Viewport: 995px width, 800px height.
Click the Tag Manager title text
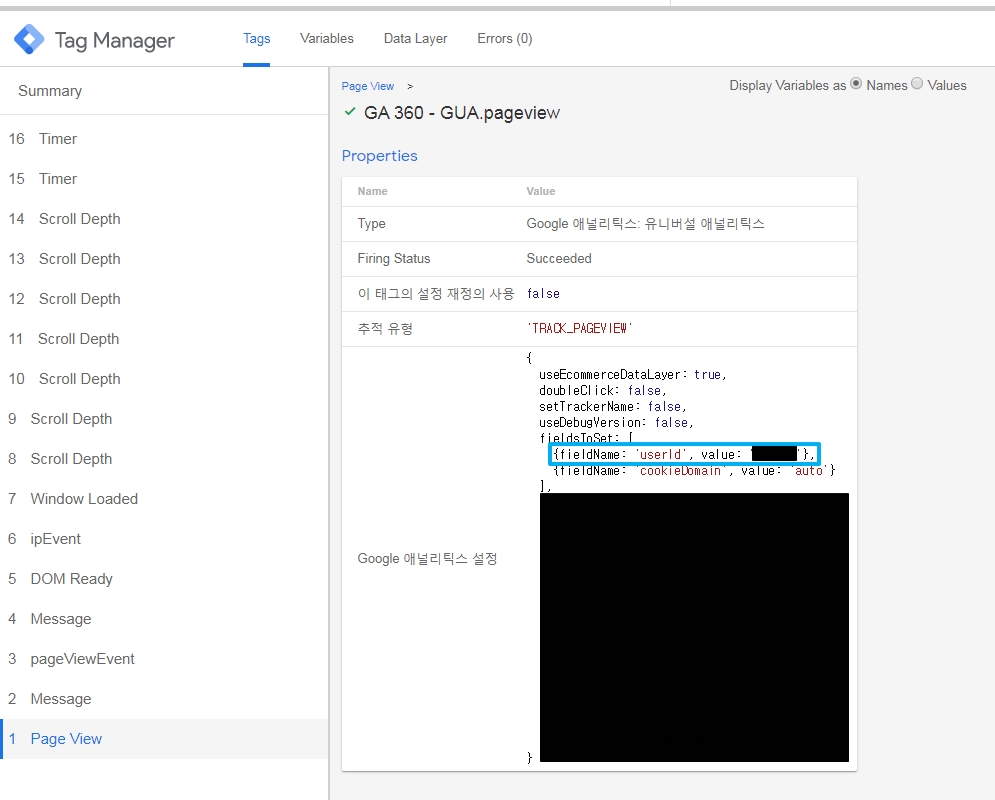(x=114, y=40)
